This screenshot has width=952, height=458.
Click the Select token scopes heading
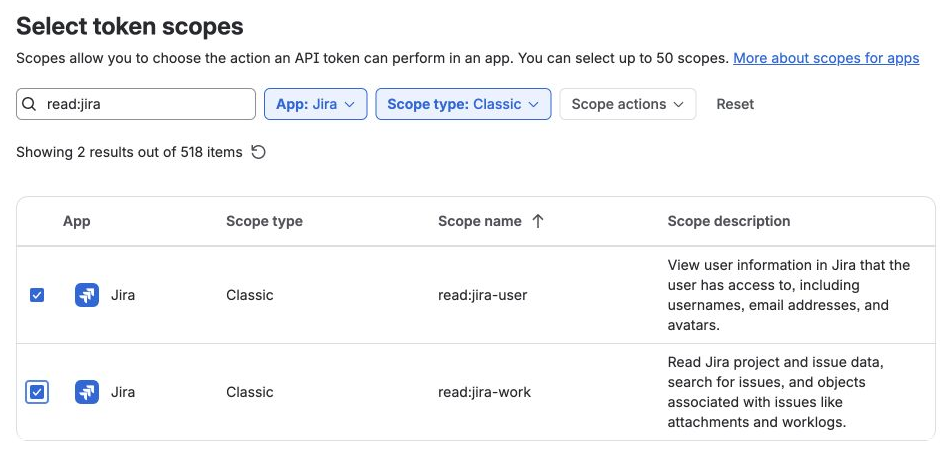coord(130,26)
